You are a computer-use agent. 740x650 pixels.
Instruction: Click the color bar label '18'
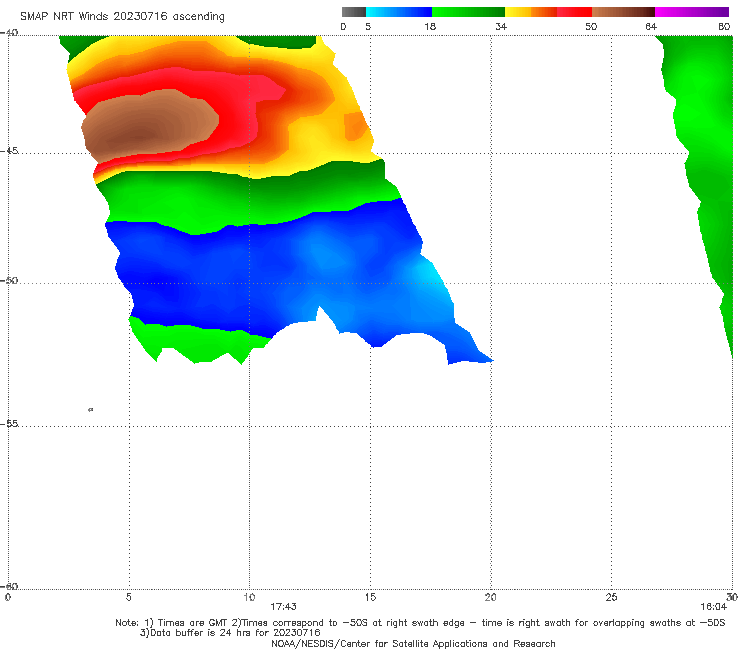pyautogui.click(x=430, y=26)
